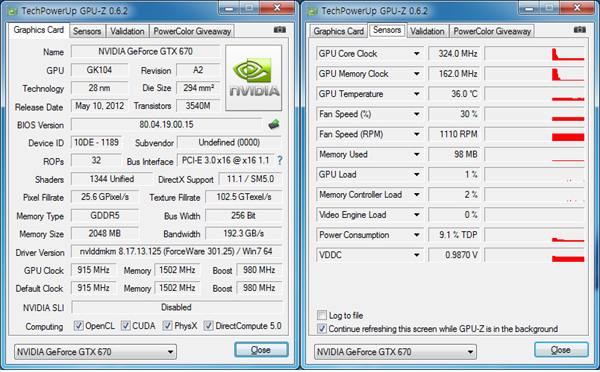Switch to Sensors tab in left window
The width and height of the screenshot is (600, 372).
coord(87,31)
